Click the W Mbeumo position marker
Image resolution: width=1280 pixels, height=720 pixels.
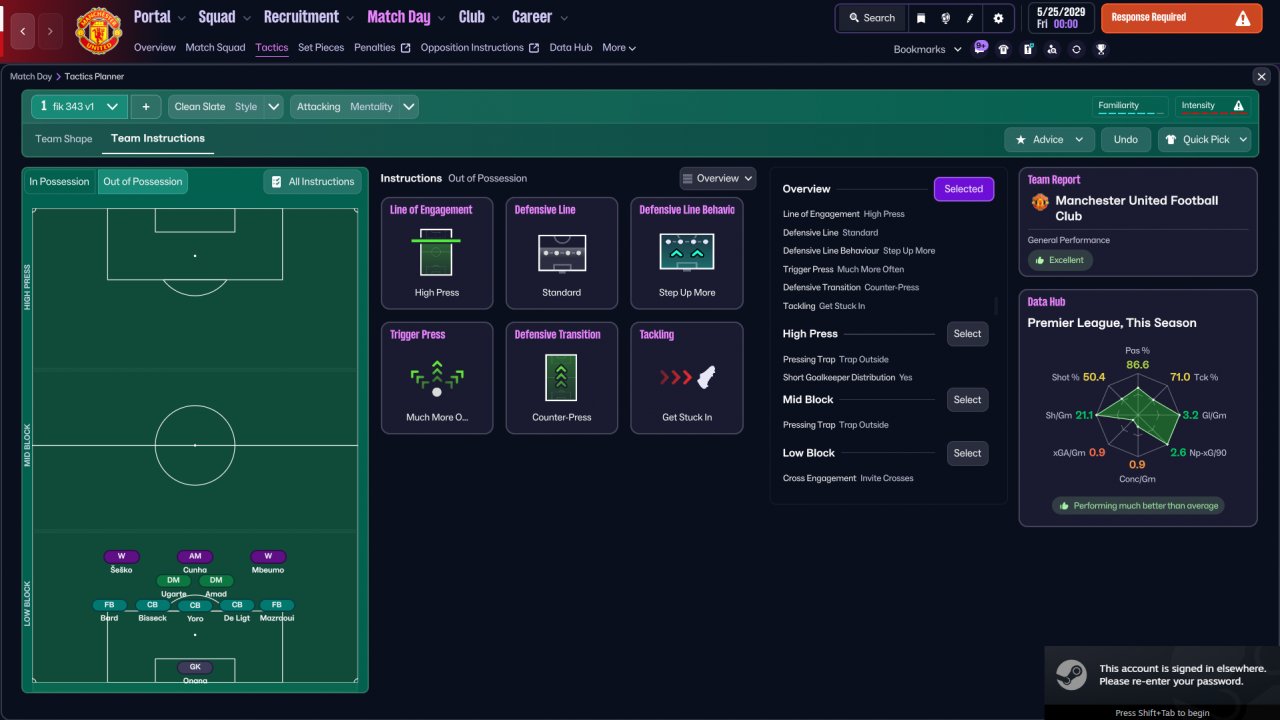[268, 557]
